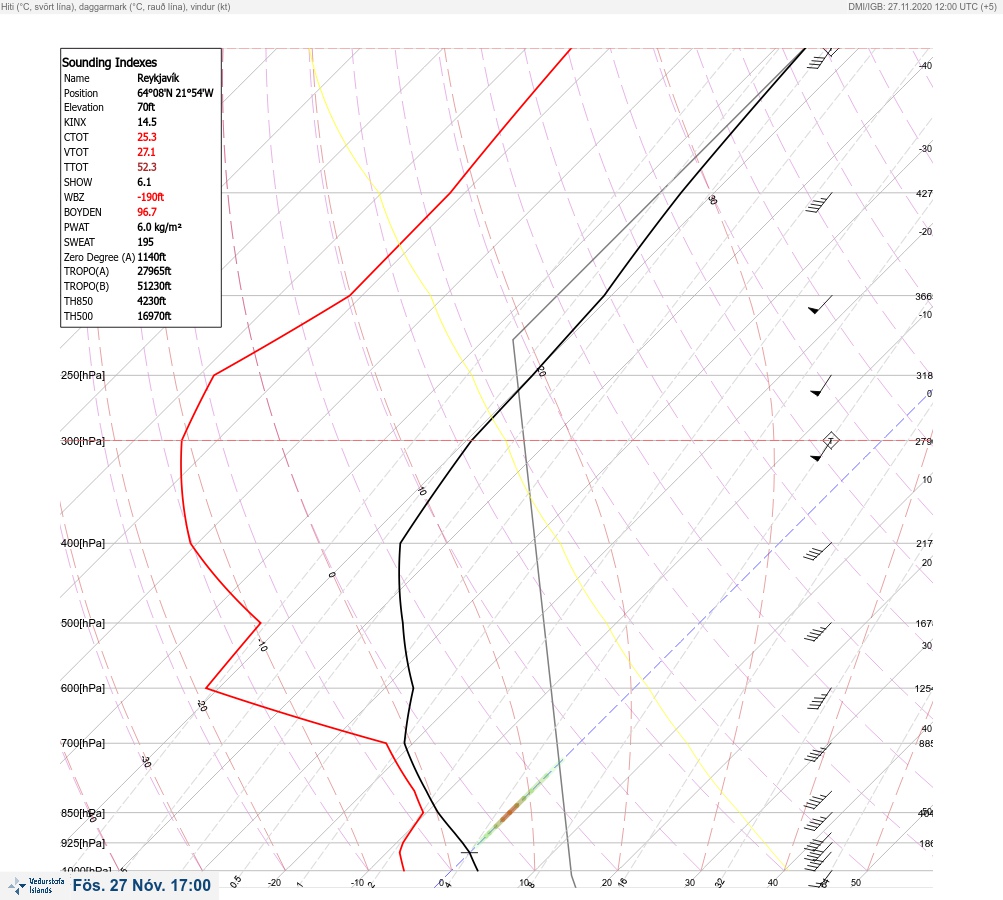This screenshot has height=900, width=1003.
Task: Click the black temperature curve at 400 hPa
Action: point(400,544)
